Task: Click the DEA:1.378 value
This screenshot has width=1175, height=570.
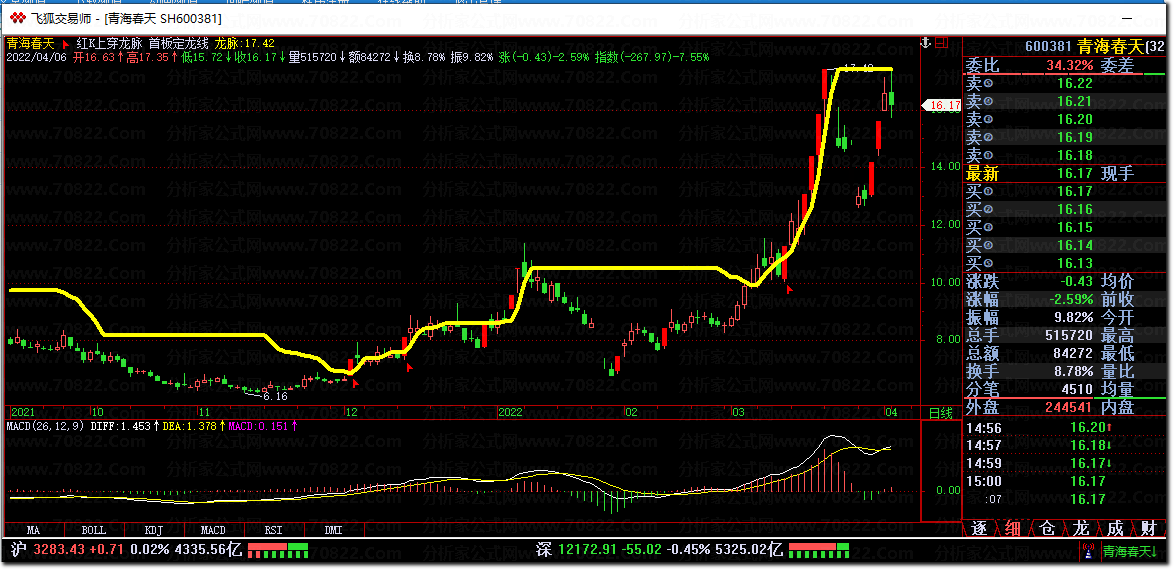Action: click(x=188, y=426)
